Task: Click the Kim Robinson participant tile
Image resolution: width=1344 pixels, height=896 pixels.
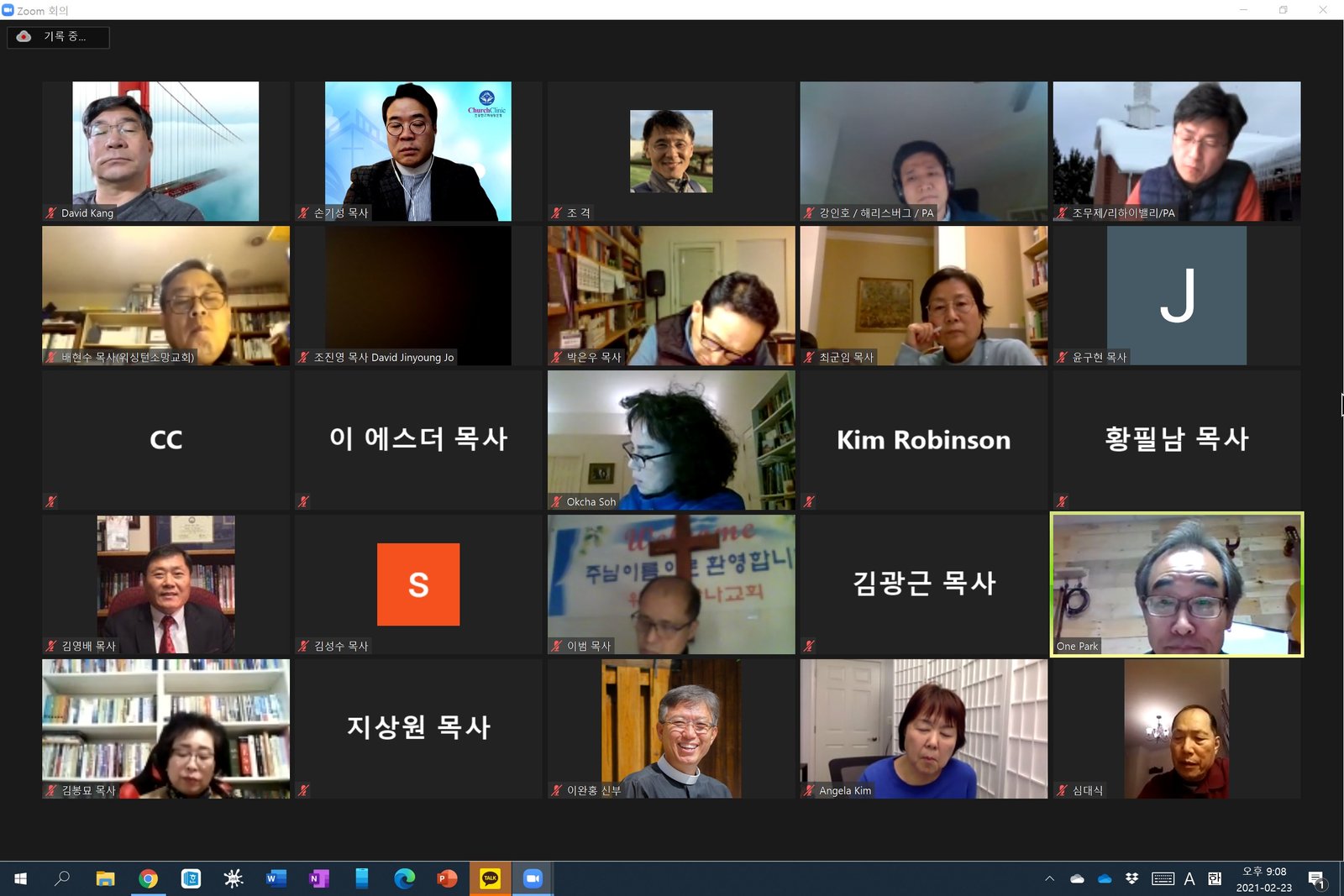Action: click(x=923, y=440)
